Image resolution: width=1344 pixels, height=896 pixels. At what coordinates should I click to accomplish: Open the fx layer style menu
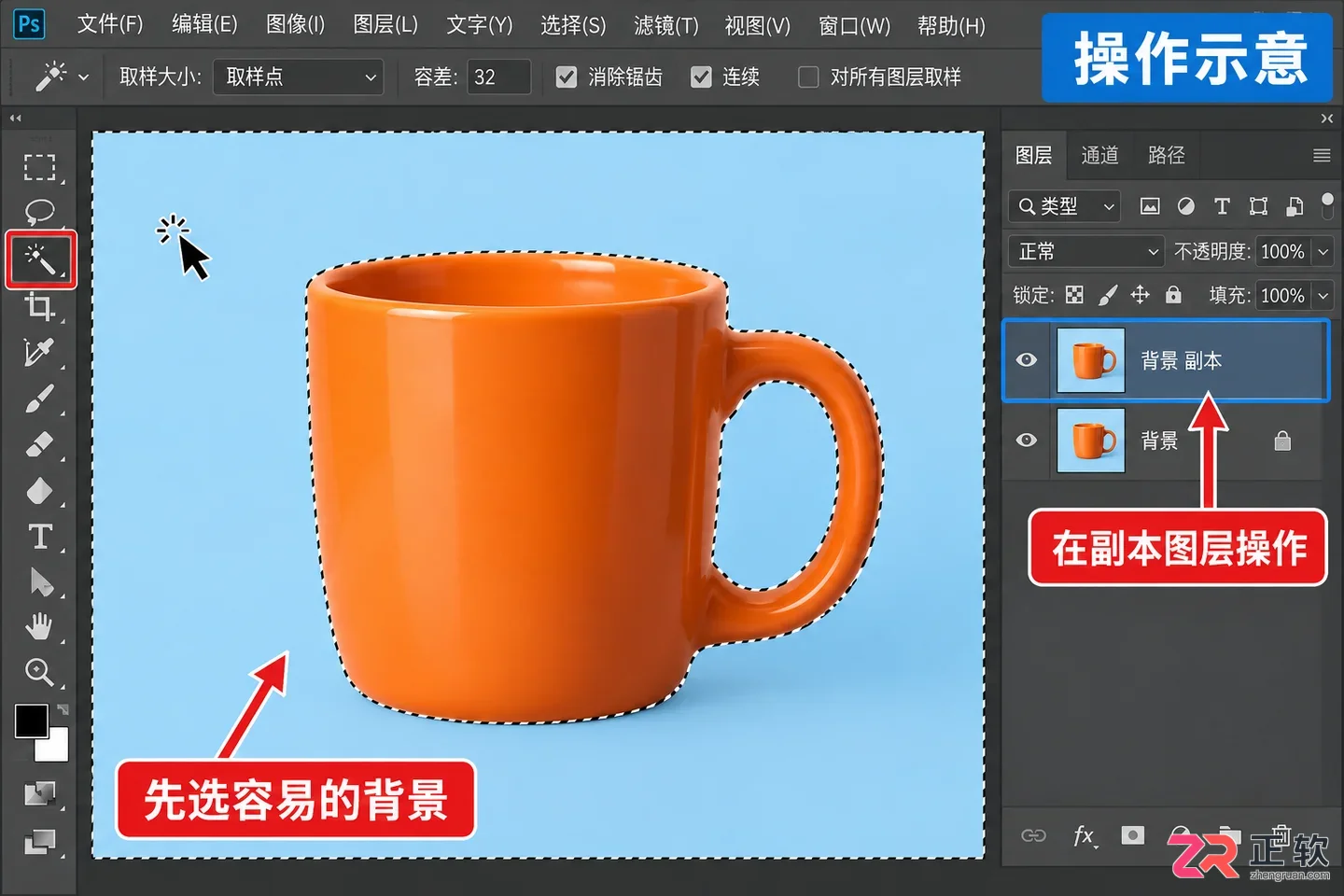point(1085,835)
